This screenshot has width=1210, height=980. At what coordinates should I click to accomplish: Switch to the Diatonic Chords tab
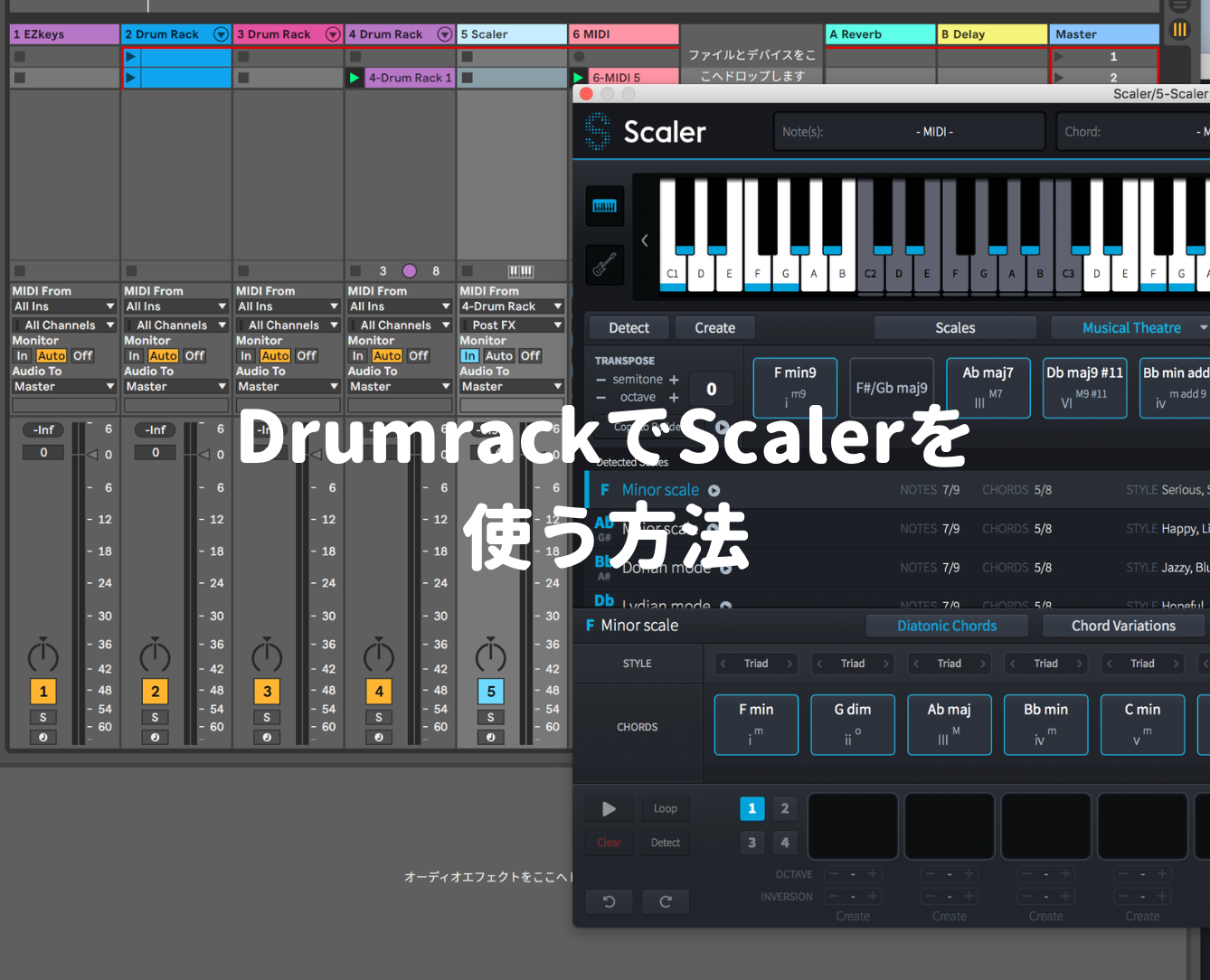pos(947,626)
